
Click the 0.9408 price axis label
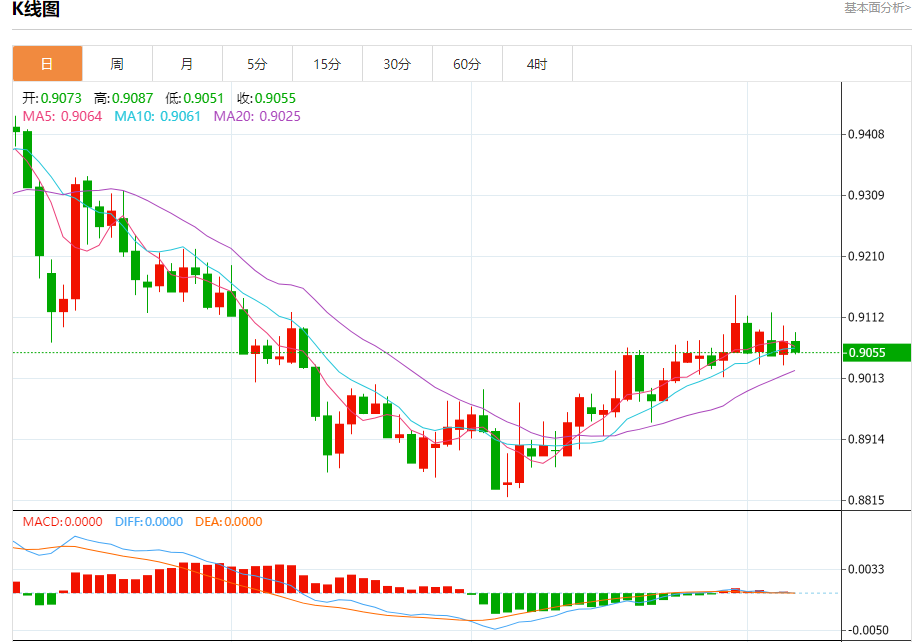[x=867, y=134]
